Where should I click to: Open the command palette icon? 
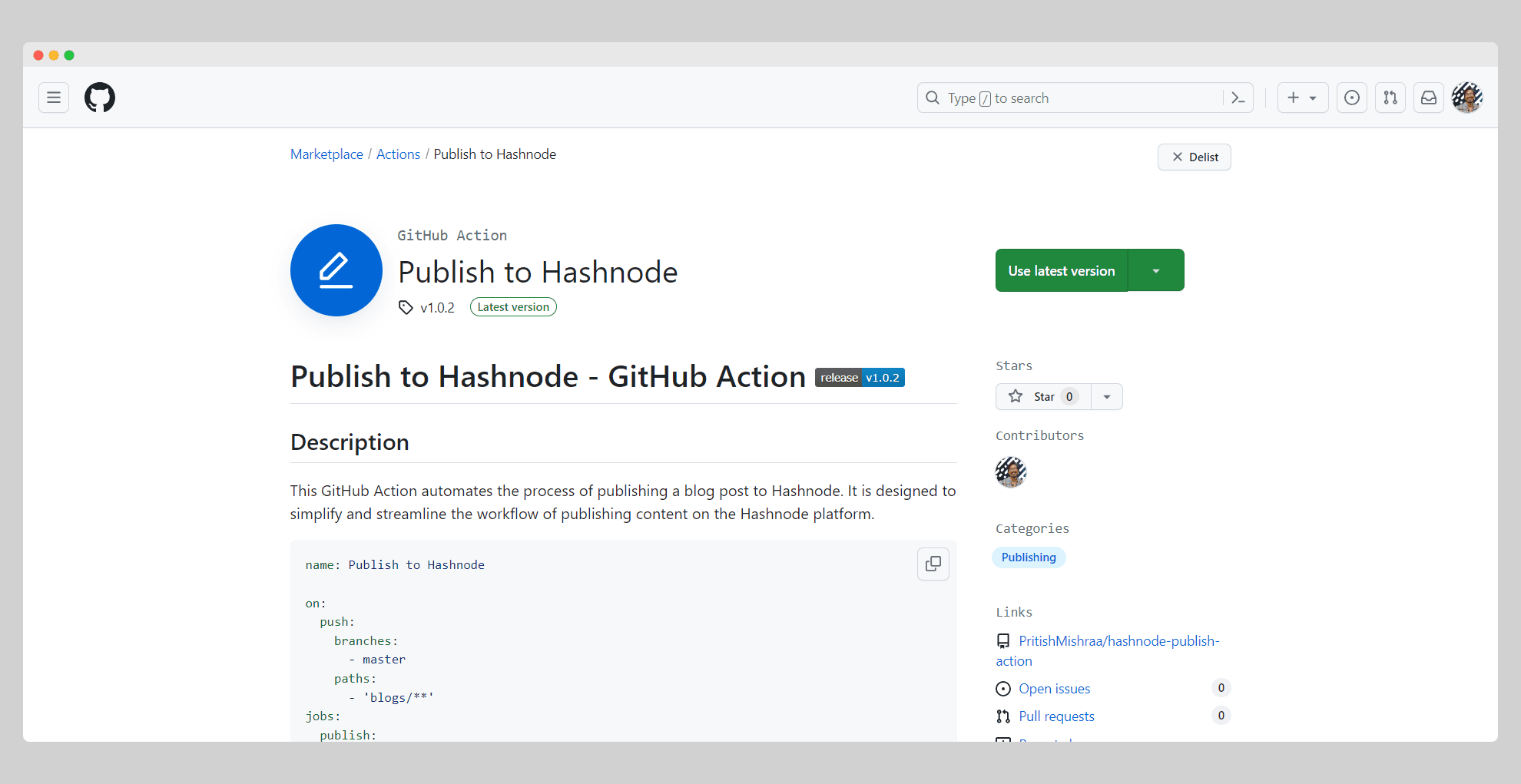[1238, 98]
